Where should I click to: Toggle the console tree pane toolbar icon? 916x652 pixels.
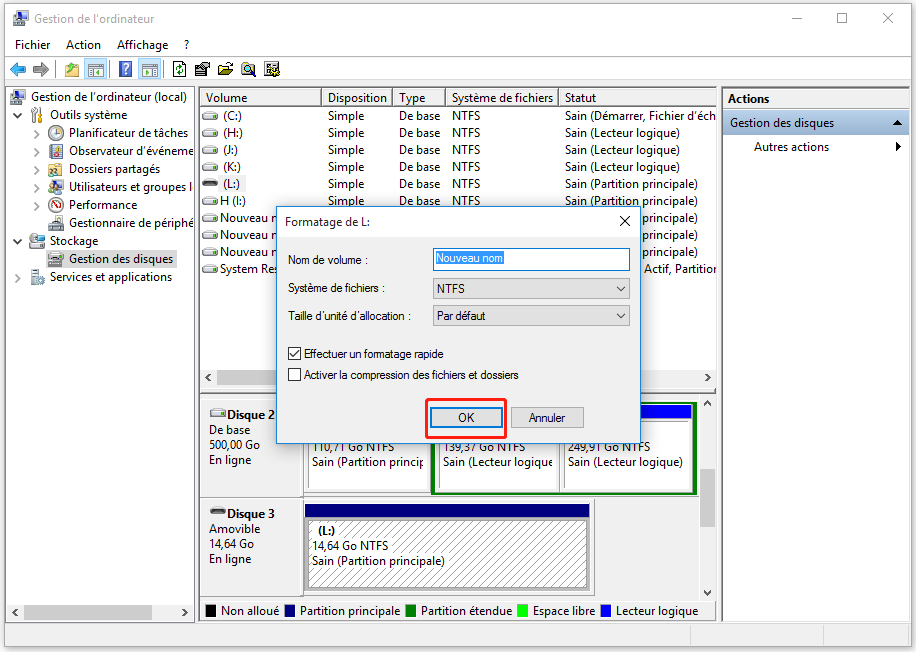click(x=96, y=70)
